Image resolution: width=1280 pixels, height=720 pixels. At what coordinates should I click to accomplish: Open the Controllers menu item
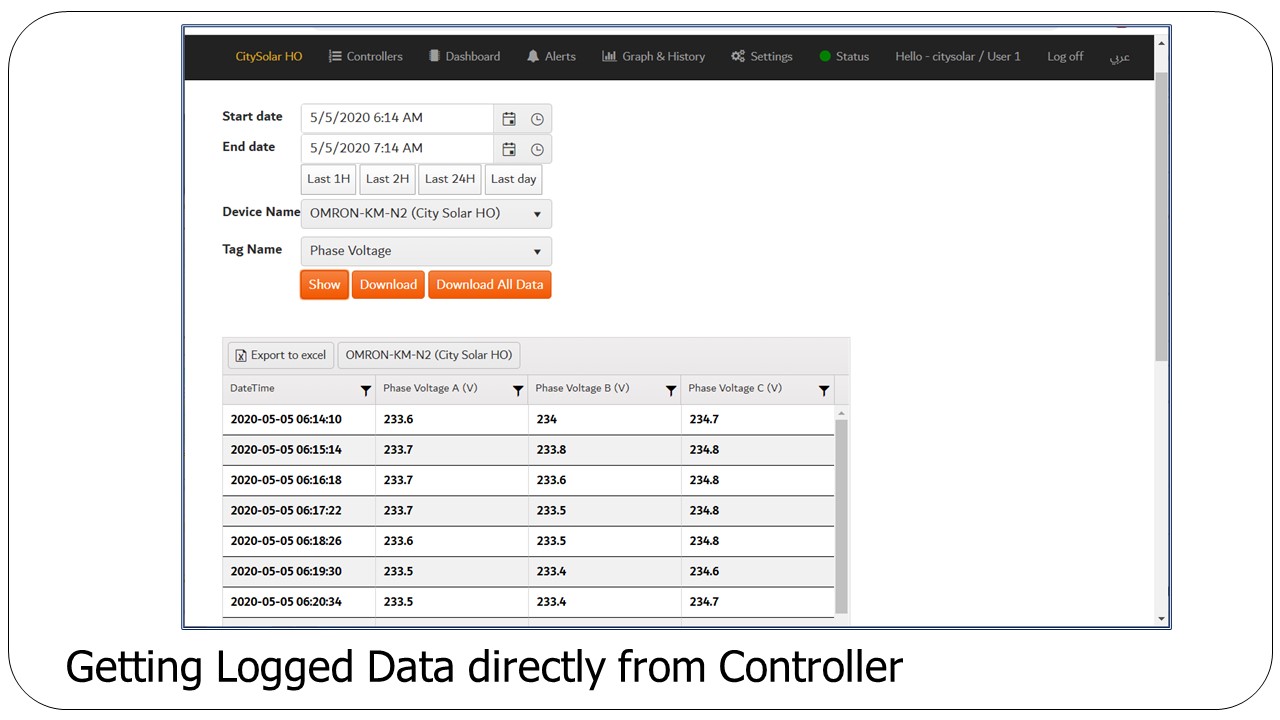[x=366, y=57]
